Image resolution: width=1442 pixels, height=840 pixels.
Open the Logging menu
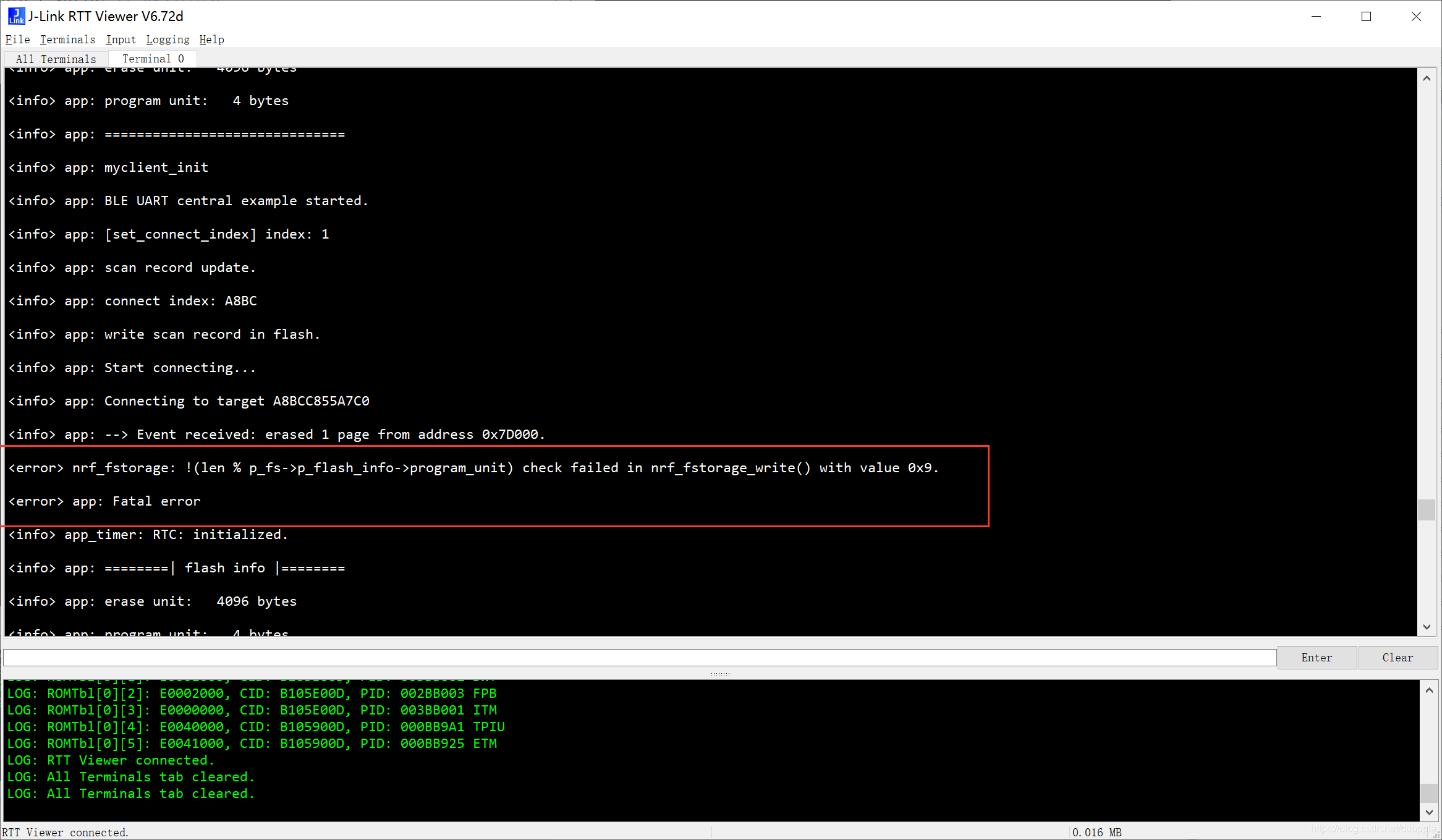pyautogui.click(x=168, y=40)
